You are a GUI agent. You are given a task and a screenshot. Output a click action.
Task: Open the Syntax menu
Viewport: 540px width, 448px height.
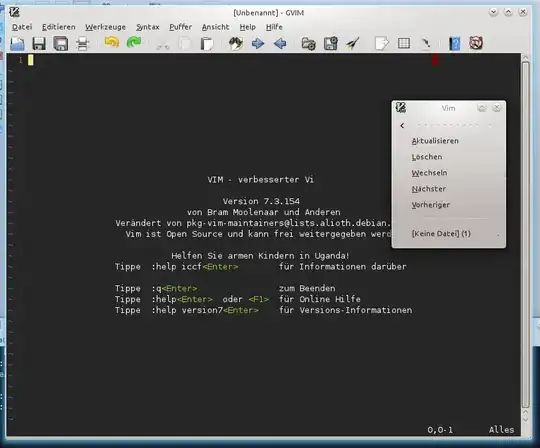tap(148, 27)
